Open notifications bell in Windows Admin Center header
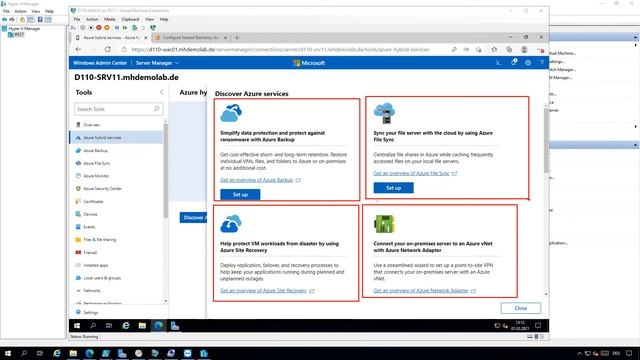The image size is (640, 360). (x=514, y=62)
